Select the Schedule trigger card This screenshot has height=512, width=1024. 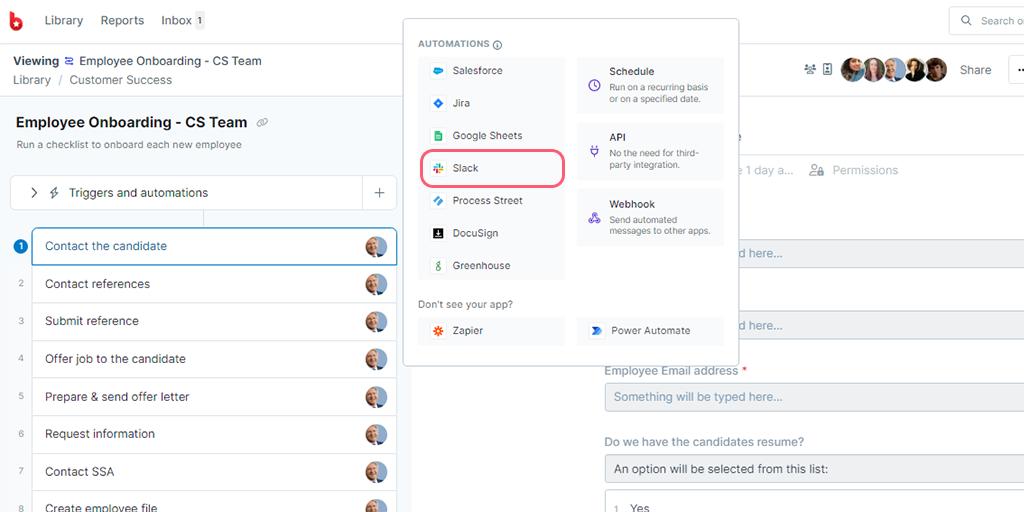pyautogui.click(x=650, y=85)
